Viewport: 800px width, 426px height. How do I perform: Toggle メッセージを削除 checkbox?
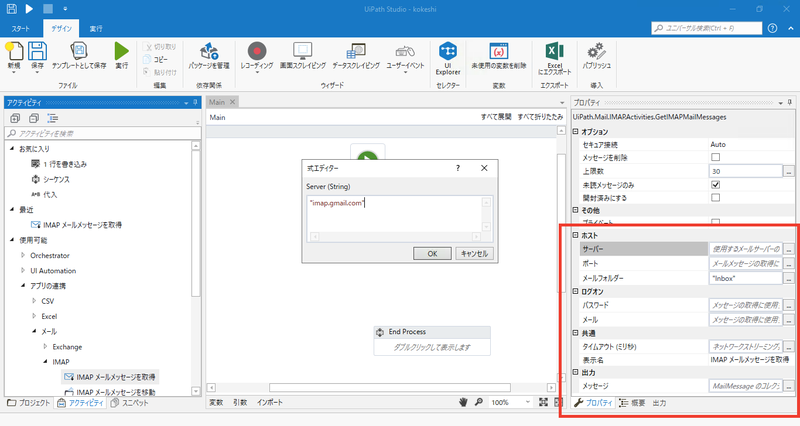pyautogui.click(x=715, y=157)
